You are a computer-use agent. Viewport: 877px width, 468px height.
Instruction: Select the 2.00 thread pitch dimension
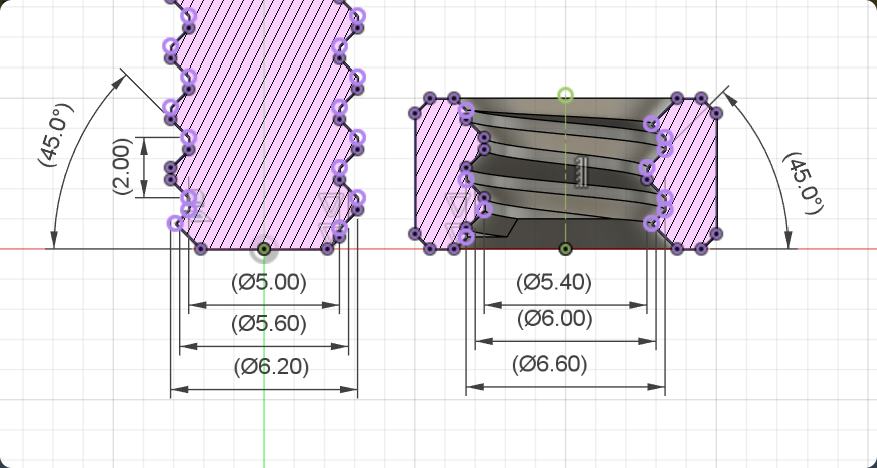pos(122,167)
